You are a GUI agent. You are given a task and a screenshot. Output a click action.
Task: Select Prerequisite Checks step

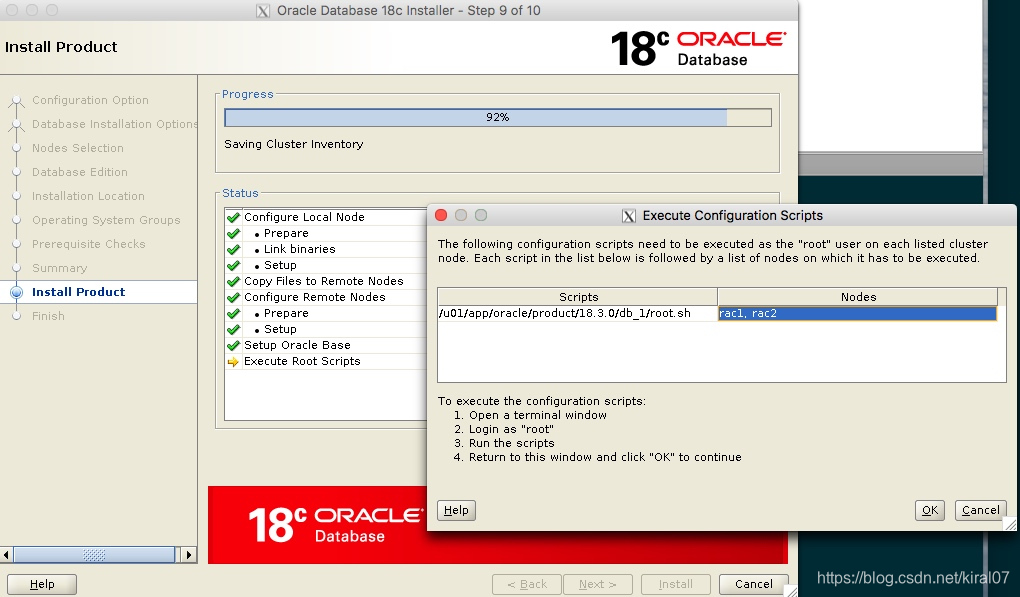pyautogui.click(x=88, y=245)
